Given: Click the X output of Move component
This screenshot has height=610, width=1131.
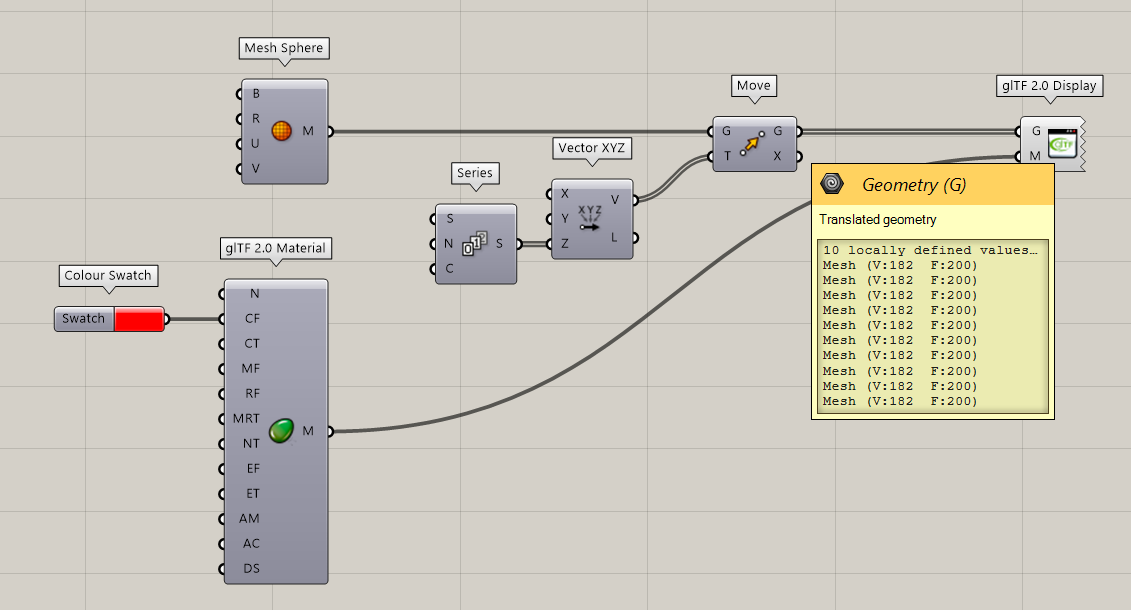Looking at the screenshot, I should click(778, 156).
